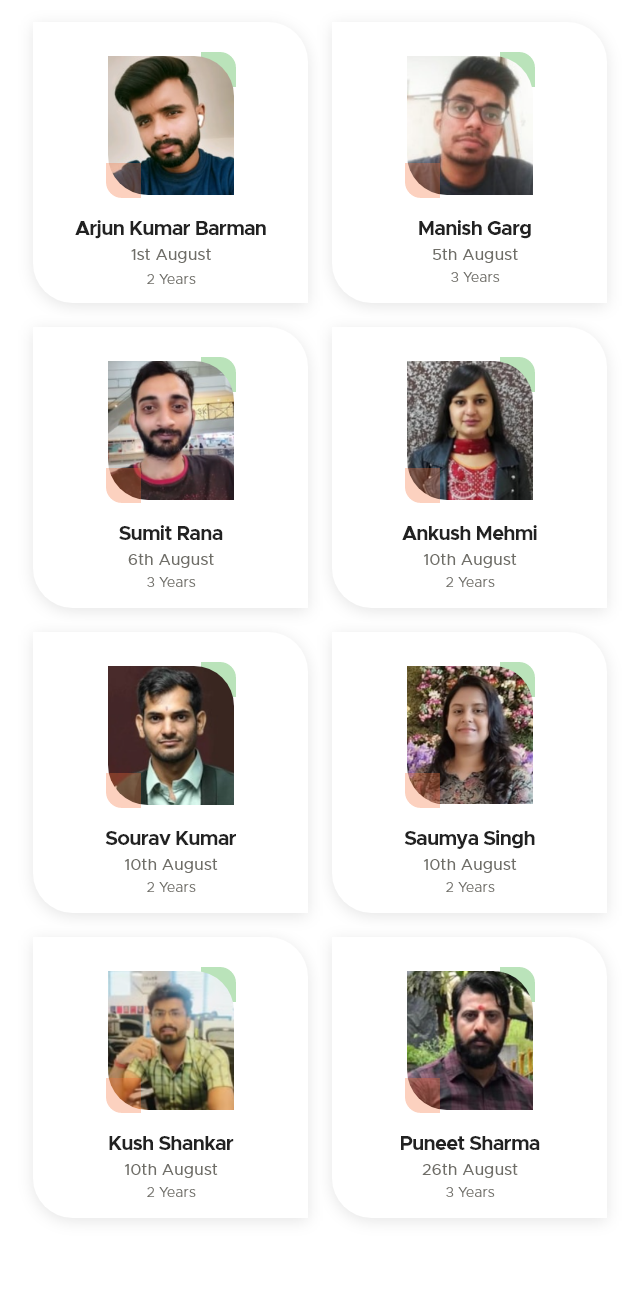Click the 1st August date label
Image resolution: width=640 pixels, height=1289 pixels.
tap(171, 254)
